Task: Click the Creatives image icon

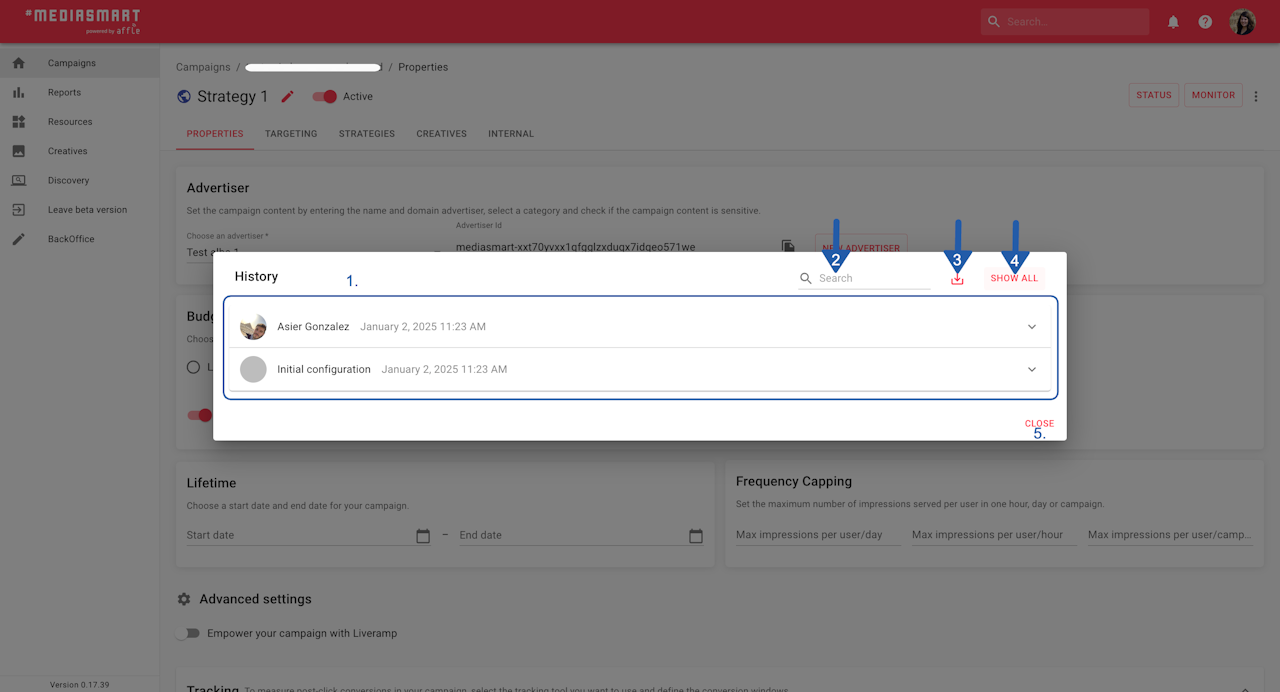Action: (19, 151)
